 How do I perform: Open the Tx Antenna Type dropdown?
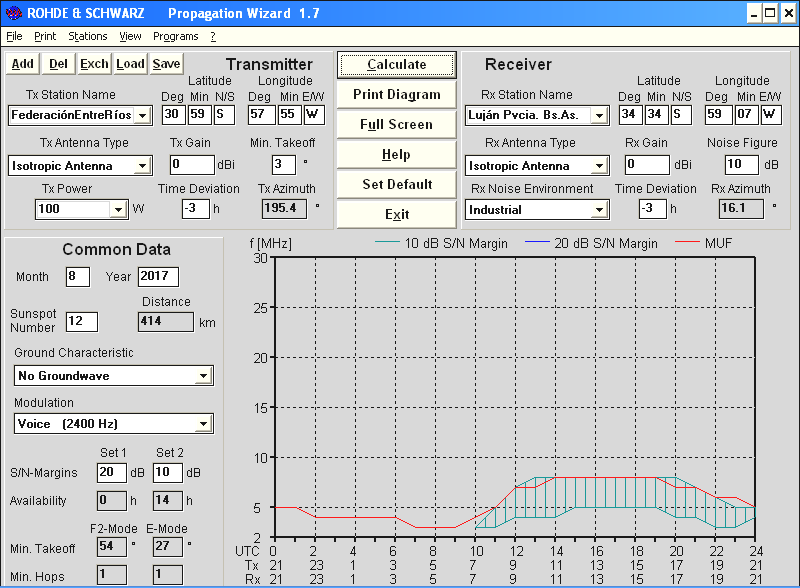143,166
